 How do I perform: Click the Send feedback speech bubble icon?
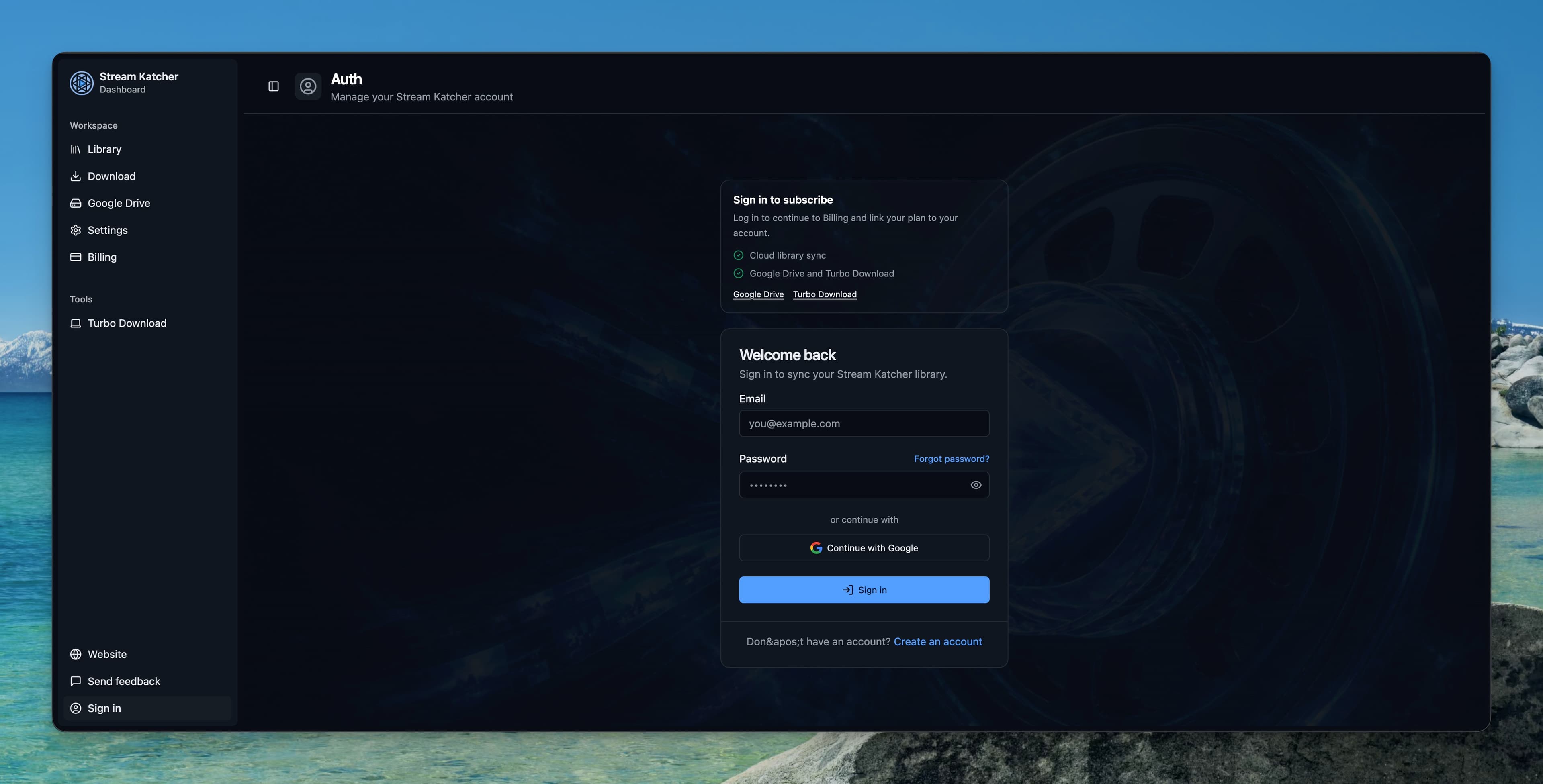coord(76,681)
